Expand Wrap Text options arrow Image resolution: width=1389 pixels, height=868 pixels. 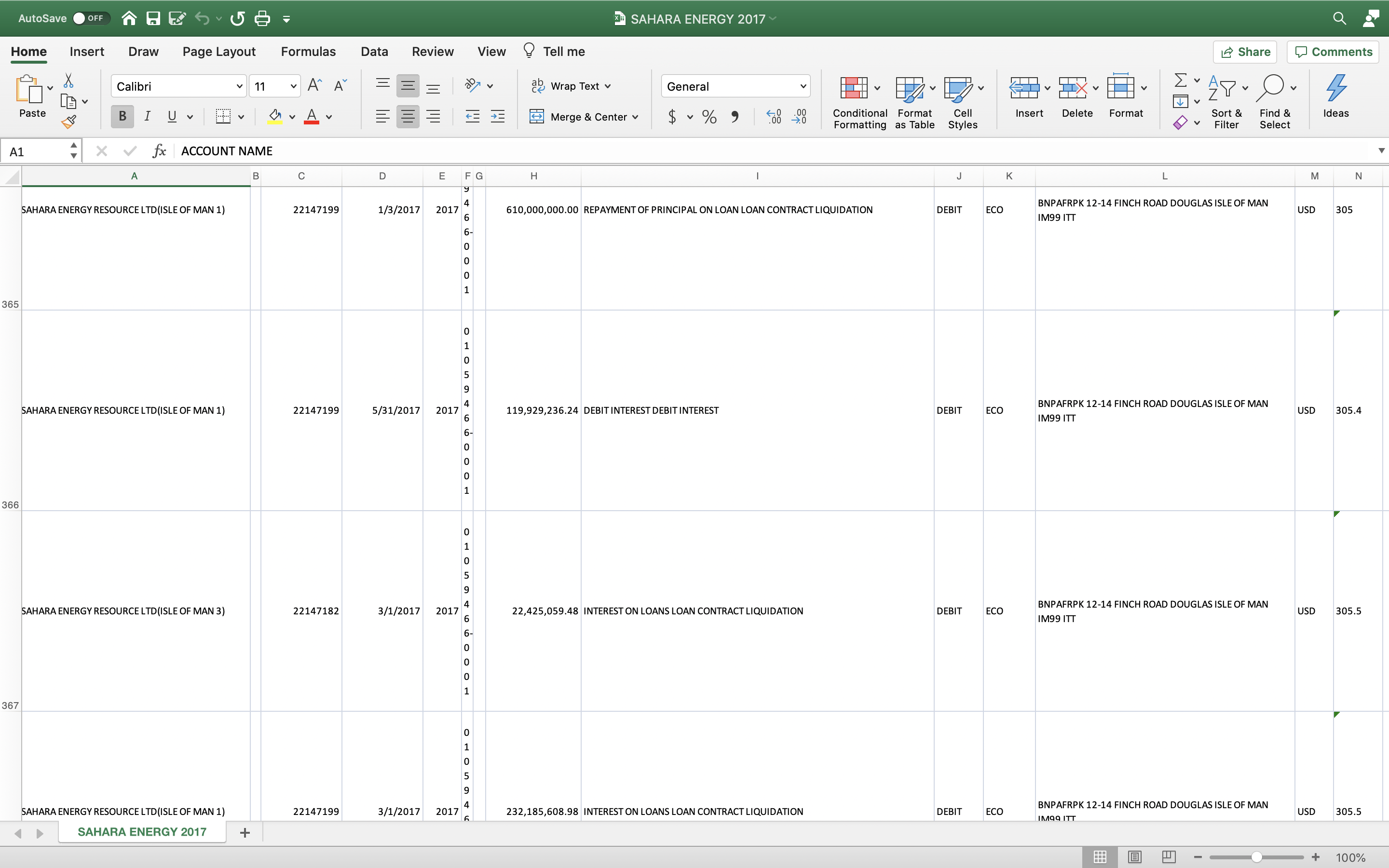tap(608, 86)
